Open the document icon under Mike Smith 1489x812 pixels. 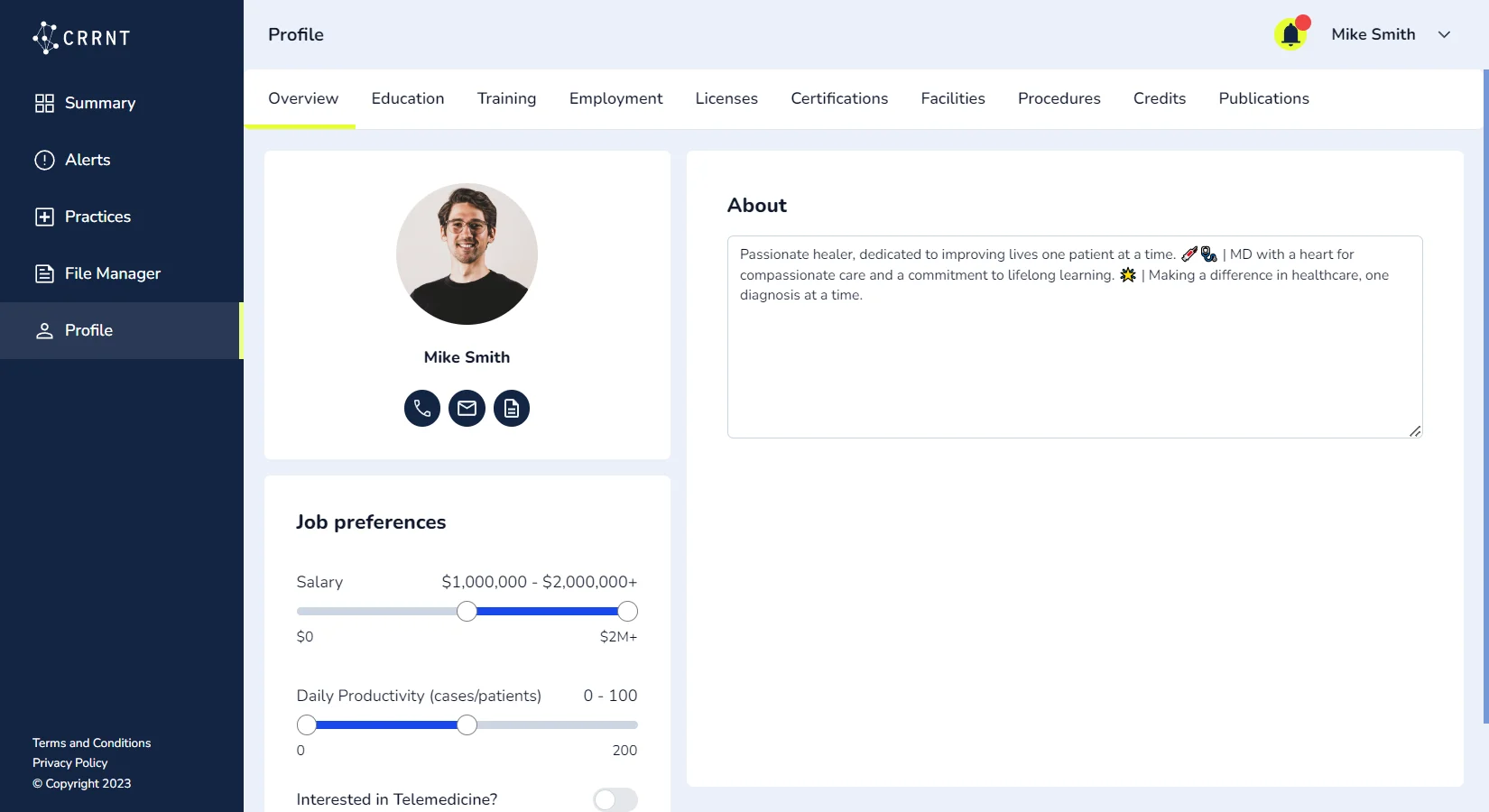[x=512, y=409]
